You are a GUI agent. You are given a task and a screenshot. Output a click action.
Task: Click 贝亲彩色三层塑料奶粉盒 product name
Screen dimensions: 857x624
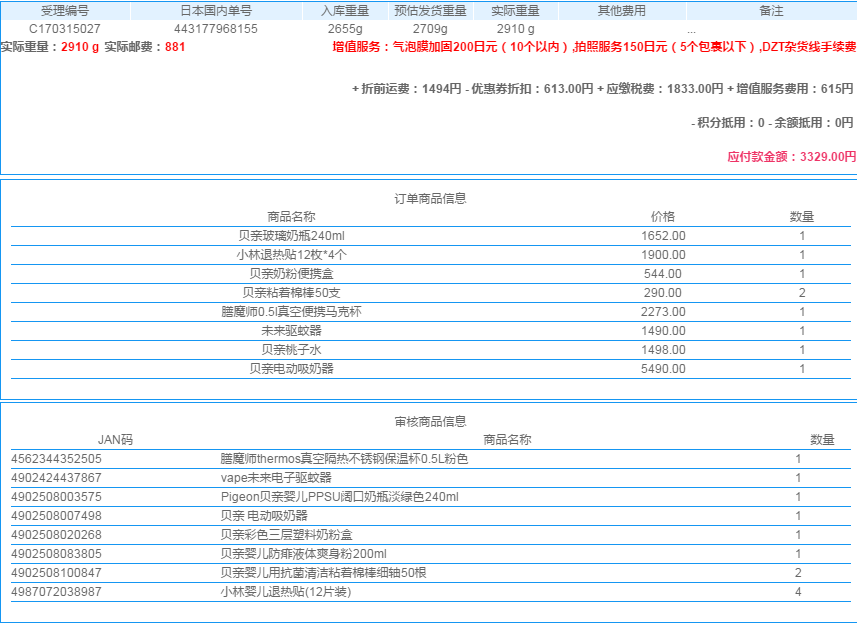tap(286, 534)
